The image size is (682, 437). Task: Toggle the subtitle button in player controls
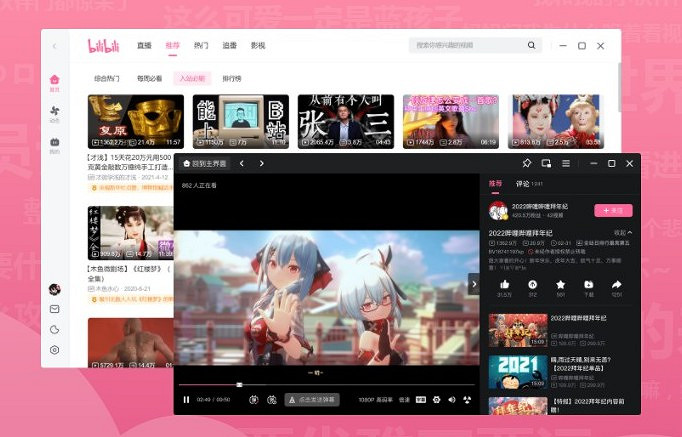[421, 400]
